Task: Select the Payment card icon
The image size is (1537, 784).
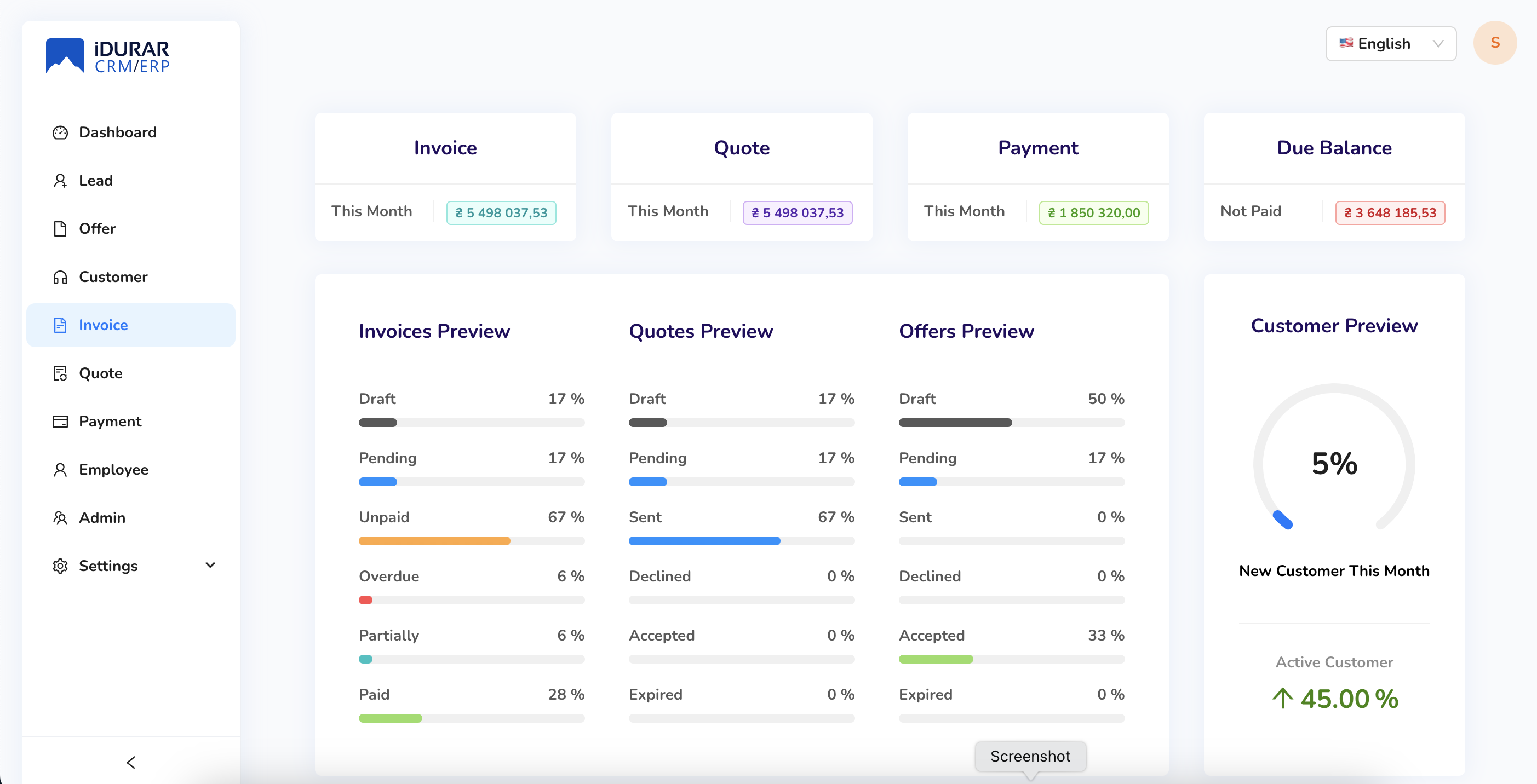Action: pos(60,422)
